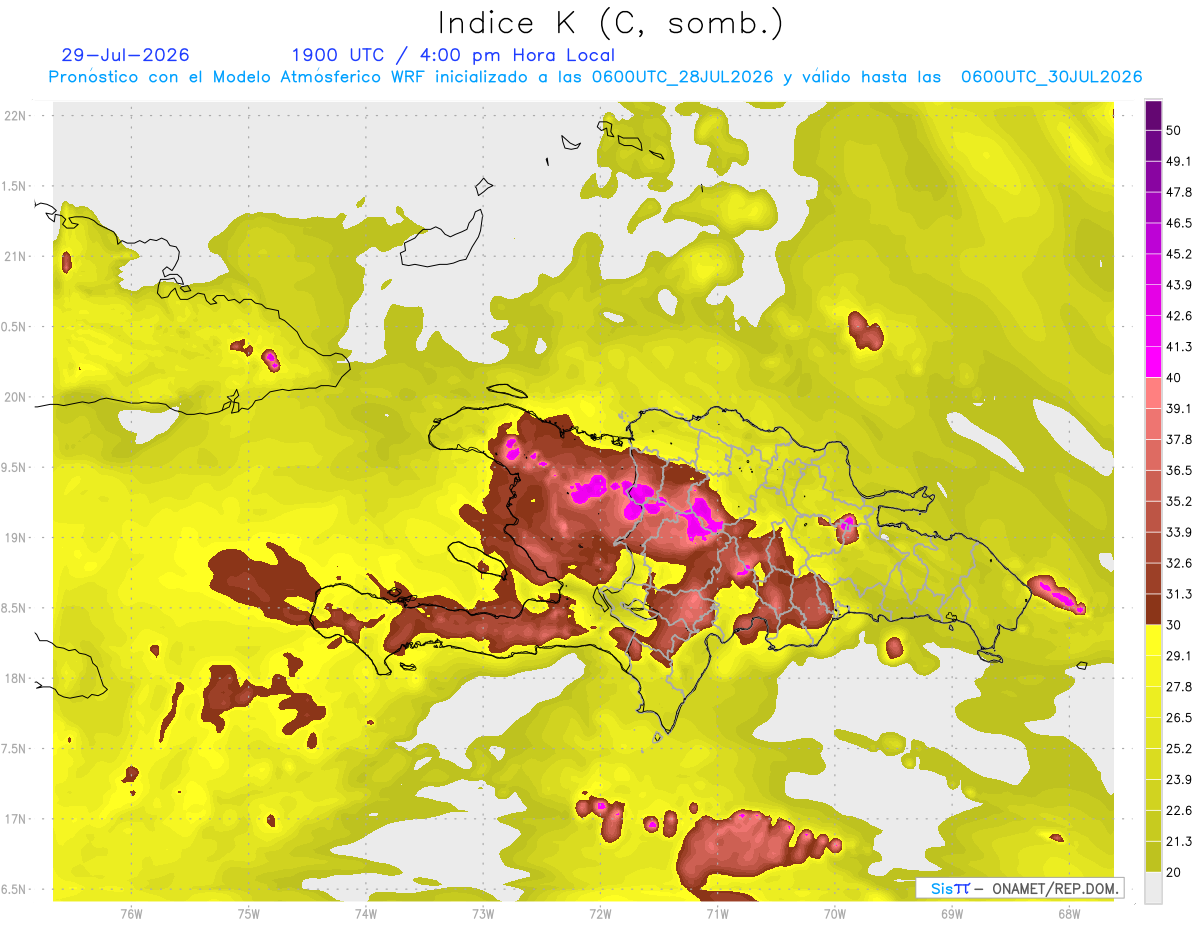Click the colorbar label "47.8"
The width and height of the screenshot is (1200, 927).
(1179, 192)
